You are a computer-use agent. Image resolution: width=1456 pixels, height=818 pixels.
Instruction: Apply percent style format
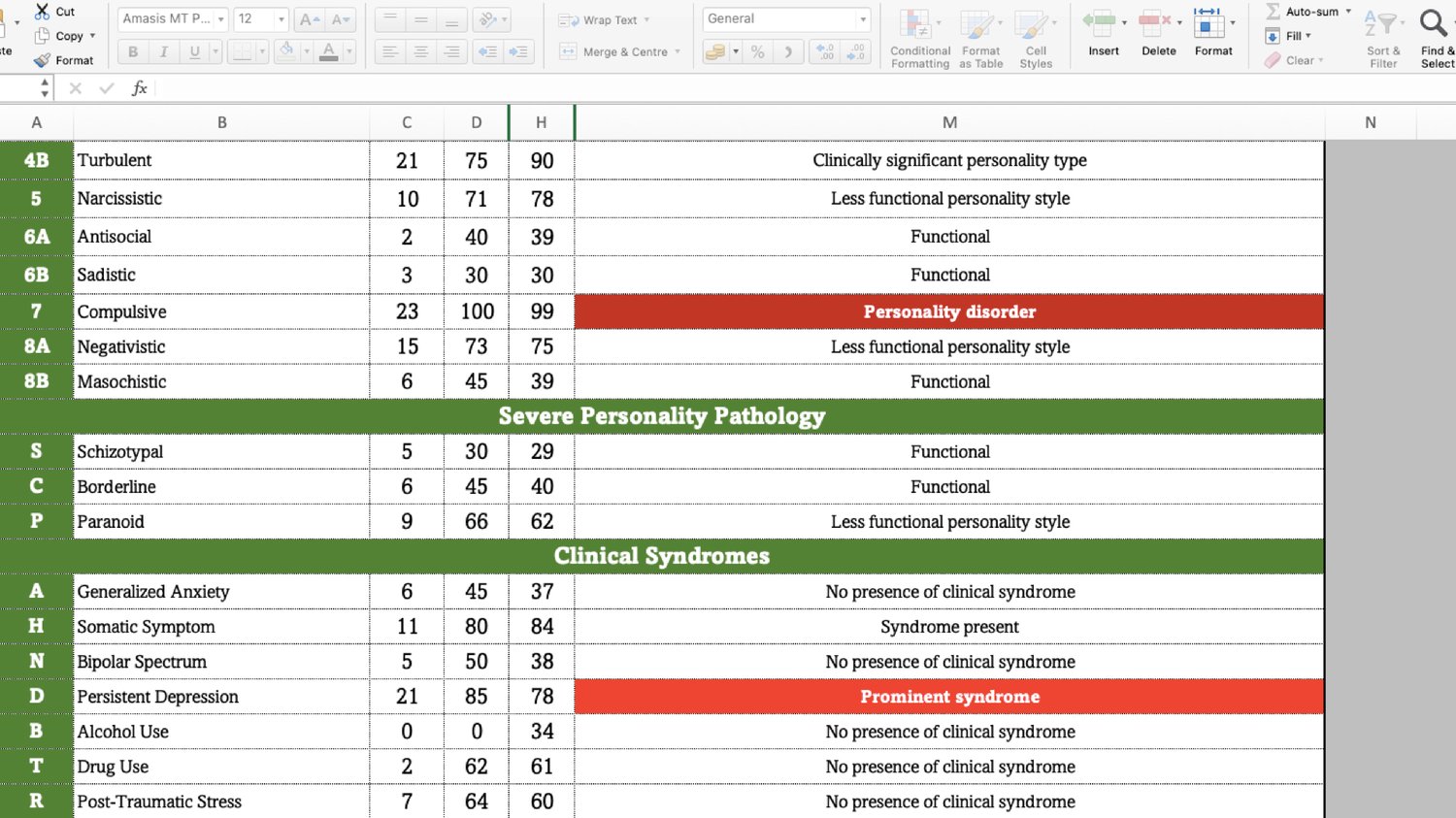[x=758, y=51]
